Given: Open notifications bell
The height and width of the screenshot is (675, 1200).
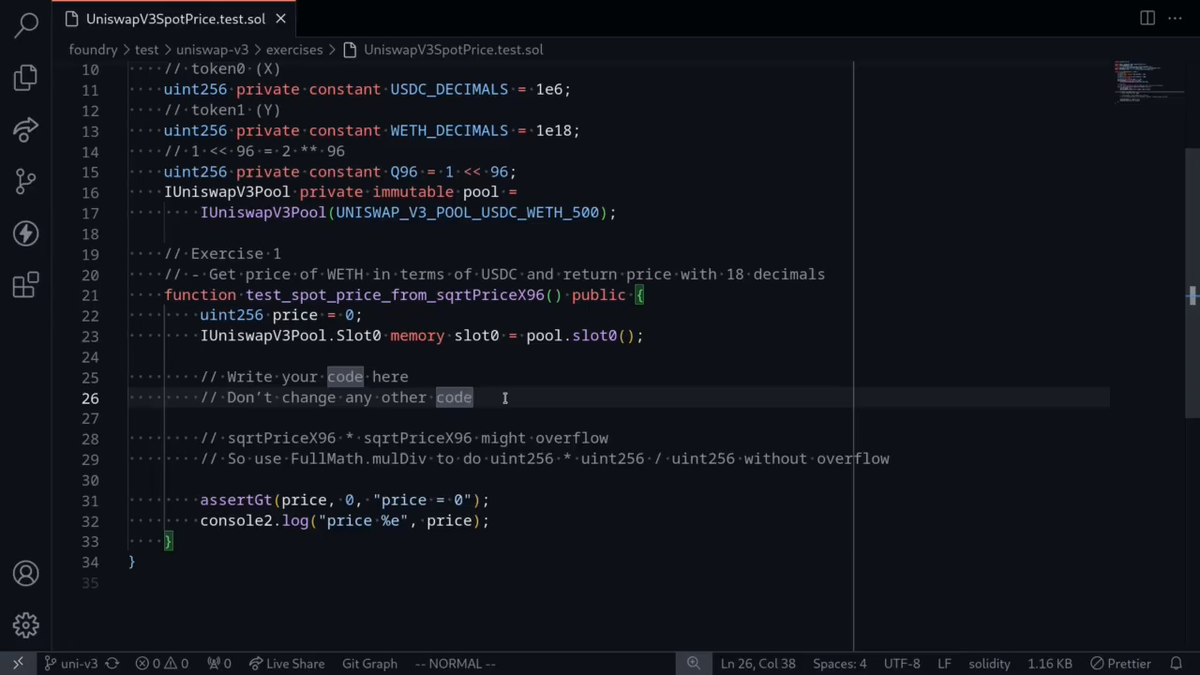Looking at the screenshot, I should [1177, 663].
